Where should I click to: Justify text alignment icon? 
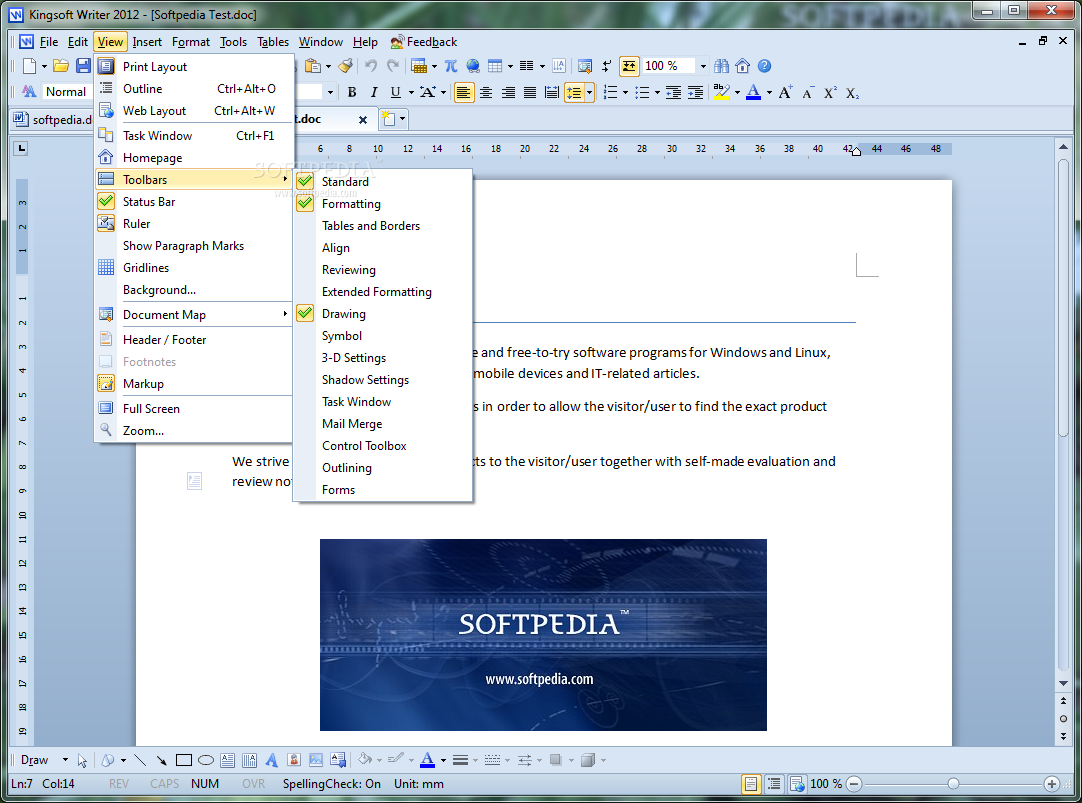tap(530, 92)
